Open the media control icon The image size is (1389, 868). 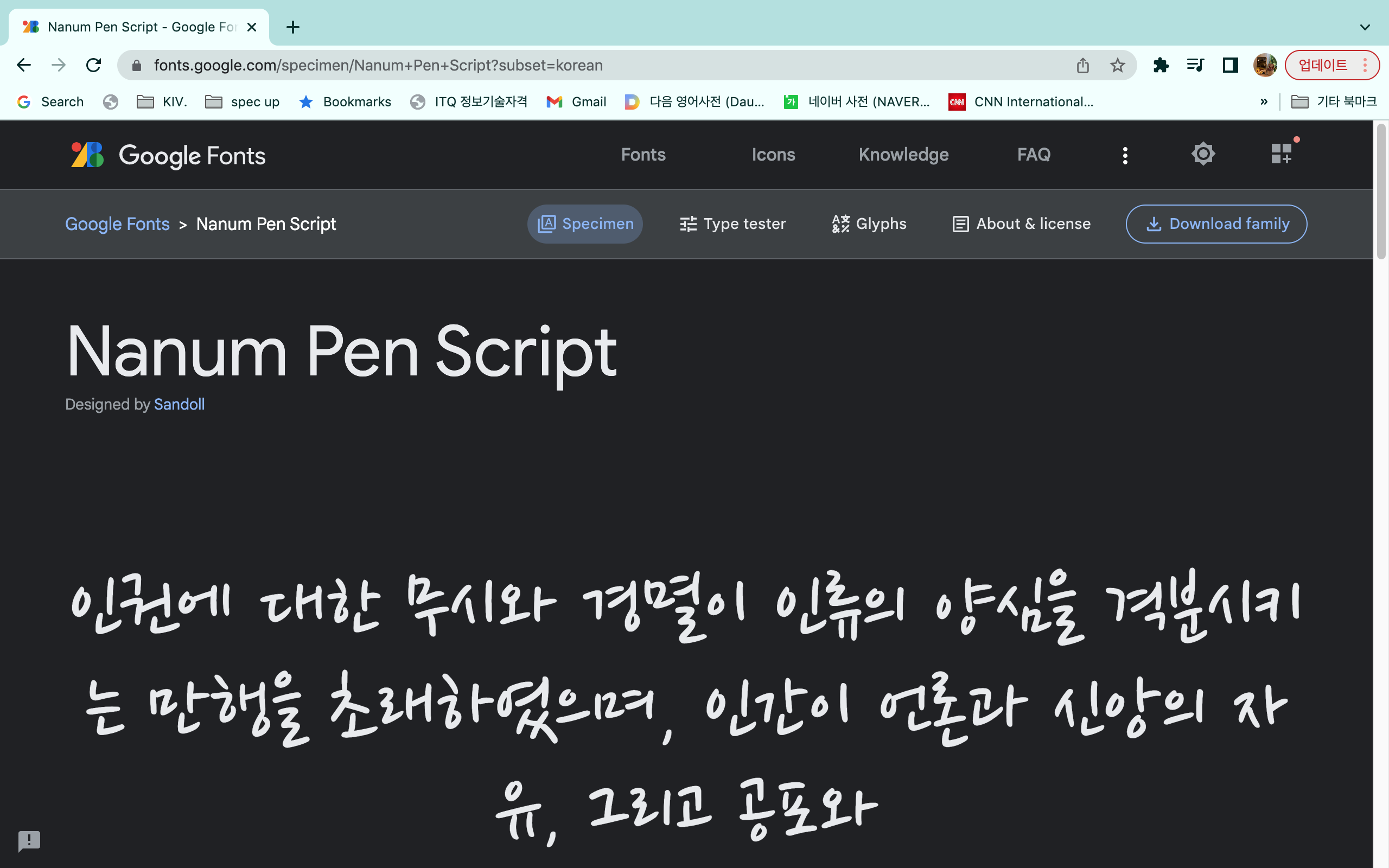click(1196, 66)
